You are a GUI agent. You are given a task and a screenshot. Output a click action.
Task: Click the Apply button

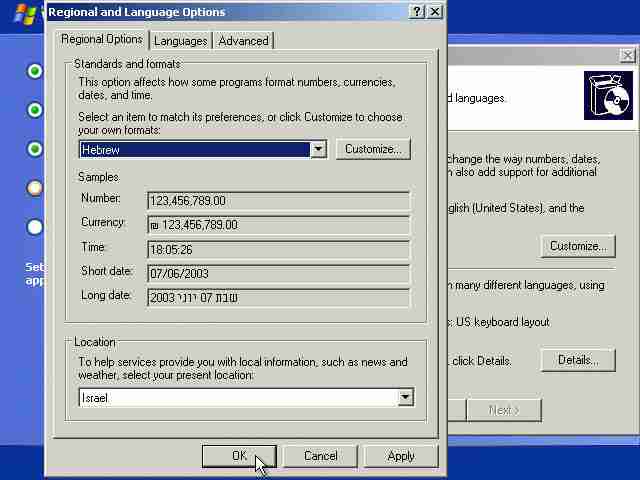(x=401, y=456)
